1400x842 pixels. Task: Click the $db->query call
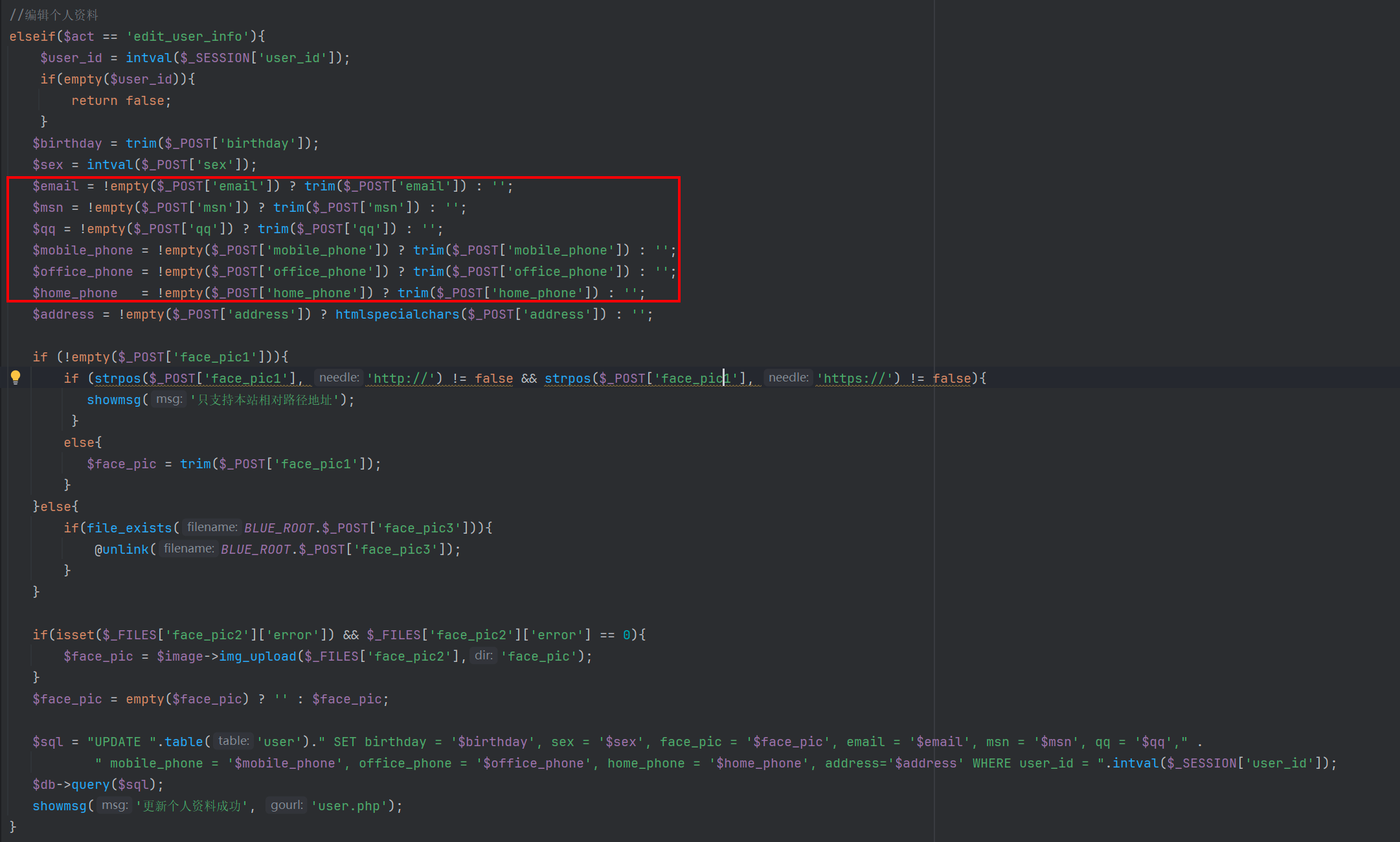pyautogui.click(x=98, y=784)
